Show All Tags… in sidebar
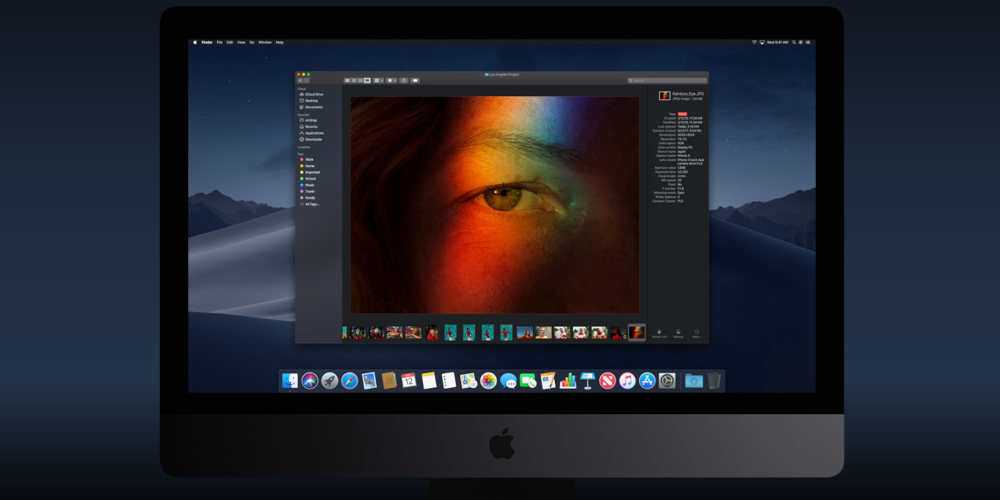Image resolution: width=1000 pixels, height=500 pixels. [309, 204]
